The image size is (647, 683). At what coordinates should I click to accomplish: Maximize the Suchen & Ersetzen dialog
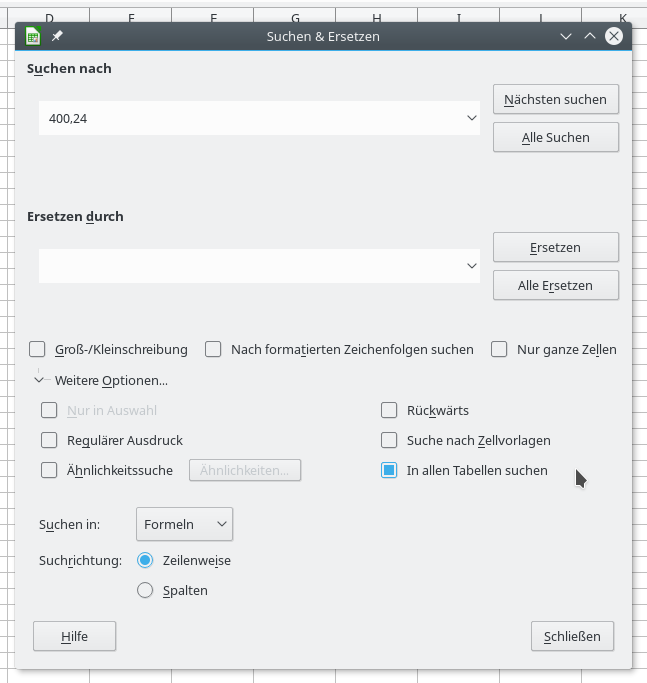(590, 36)
